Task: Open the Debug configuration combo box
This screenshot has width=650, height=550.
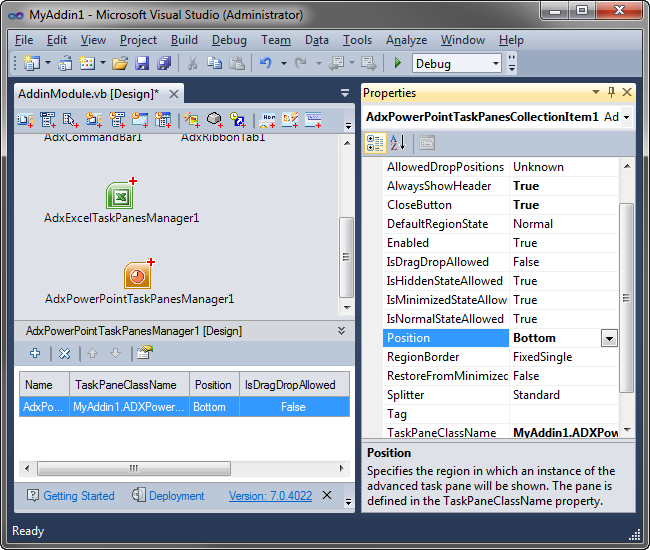Action: pos(456,63)
